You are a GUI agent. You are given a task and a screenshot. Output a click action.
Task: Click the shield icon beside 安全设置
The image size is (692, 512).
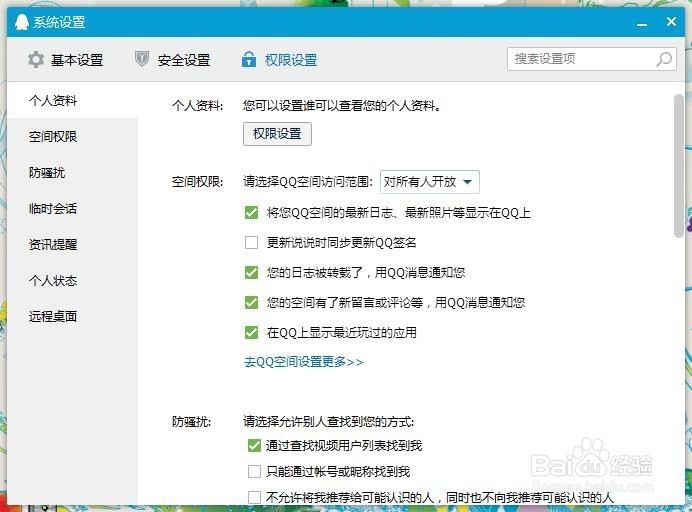click(142, 59)
